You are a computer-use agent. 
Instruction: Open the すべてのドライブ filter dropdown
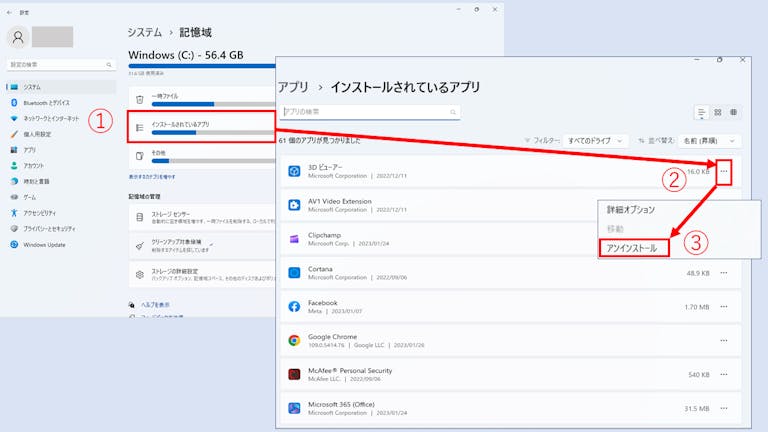(595, 141)
